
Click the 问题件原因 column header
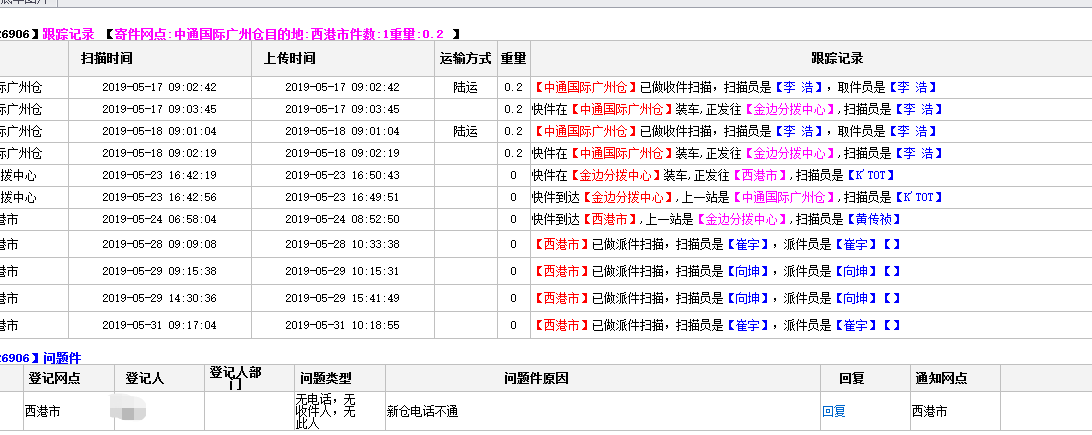point(536,379)
